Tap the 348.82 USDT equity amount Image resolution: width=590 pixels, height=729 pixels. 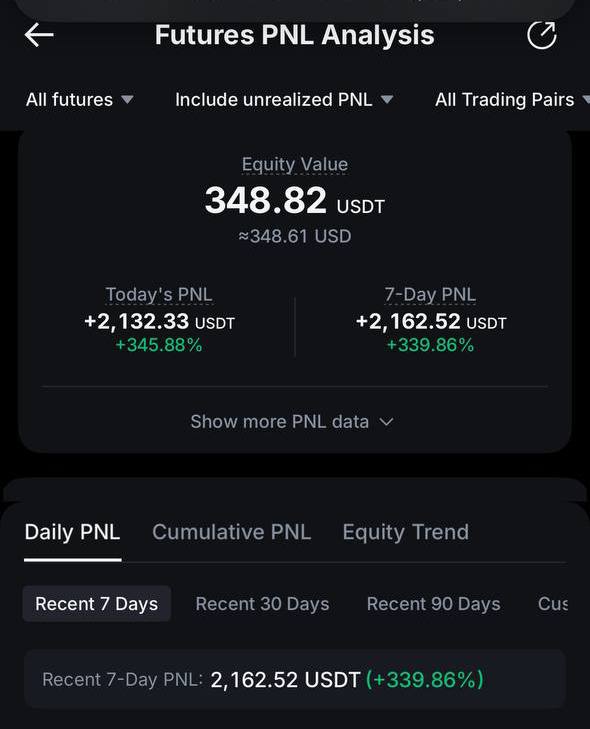pos(295,201)
